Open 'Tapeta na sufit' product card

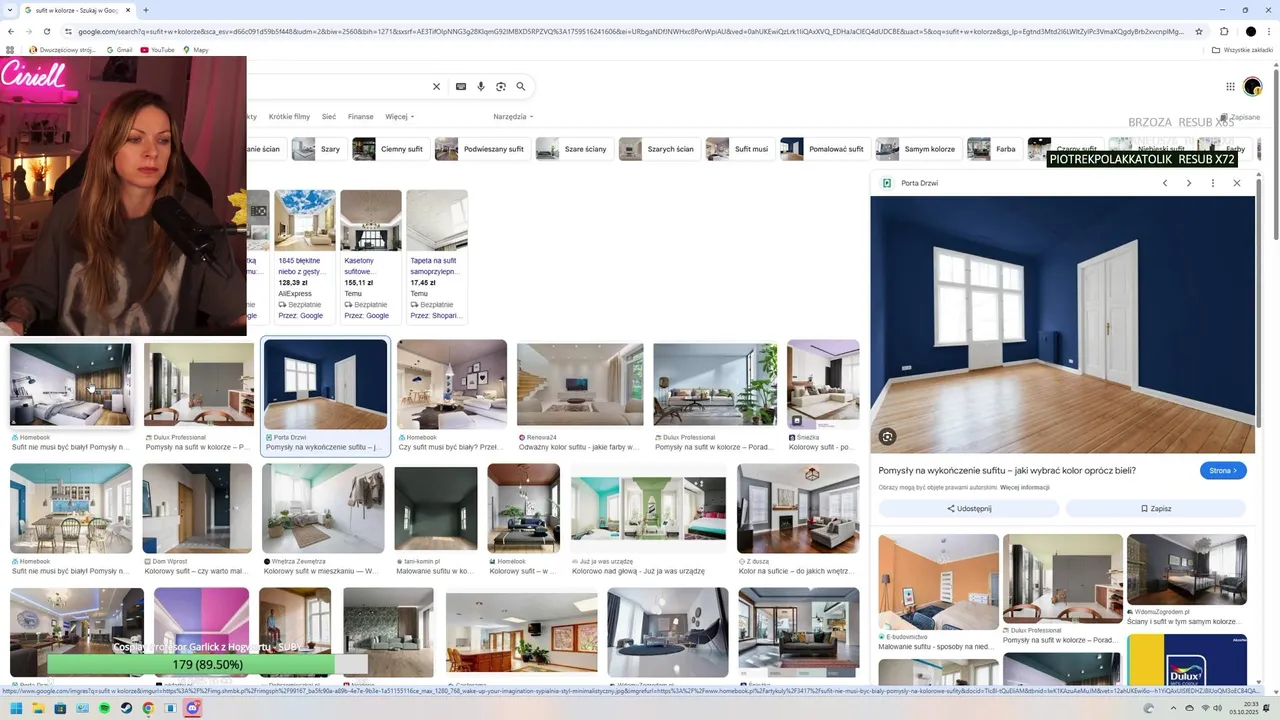[437, 256]
